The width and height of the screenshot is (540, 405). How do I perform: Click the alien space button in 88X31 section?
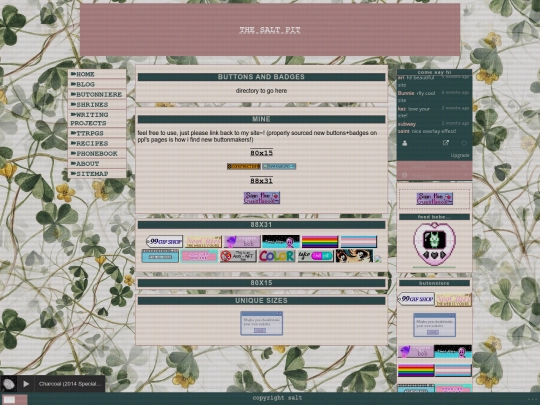[281, 241]
